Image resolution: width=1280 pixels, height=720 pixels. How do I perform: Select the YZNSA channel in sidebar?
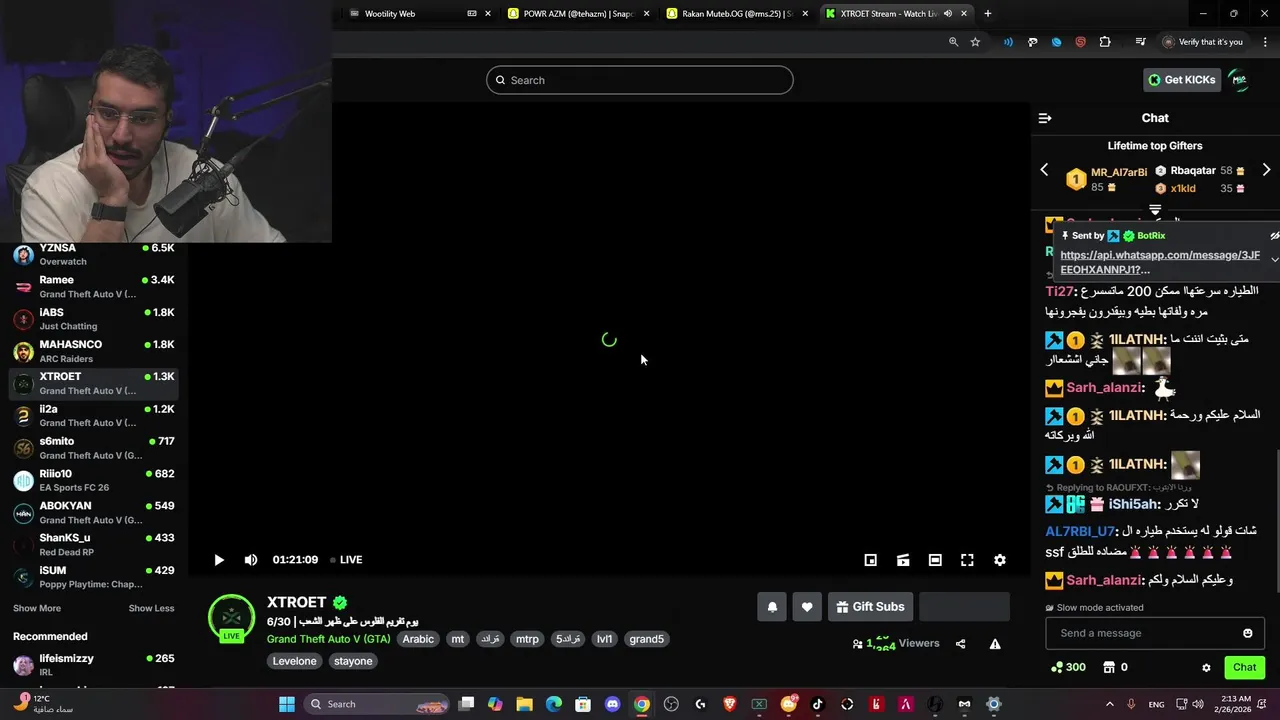[93, 254]
